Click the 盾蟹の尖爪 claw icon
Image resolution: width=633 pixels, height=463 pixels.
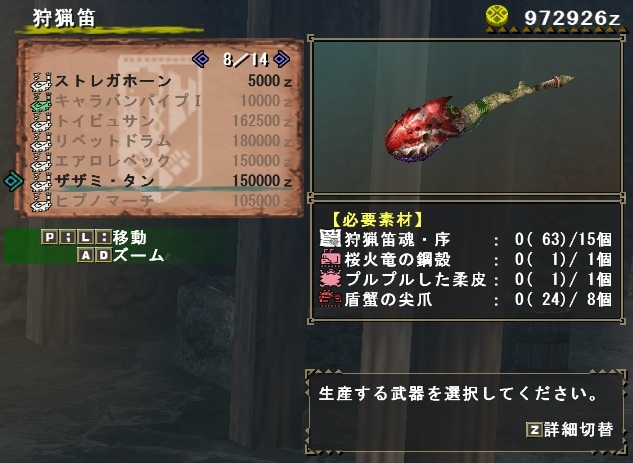pyautogui.click(x=330, y=299)
